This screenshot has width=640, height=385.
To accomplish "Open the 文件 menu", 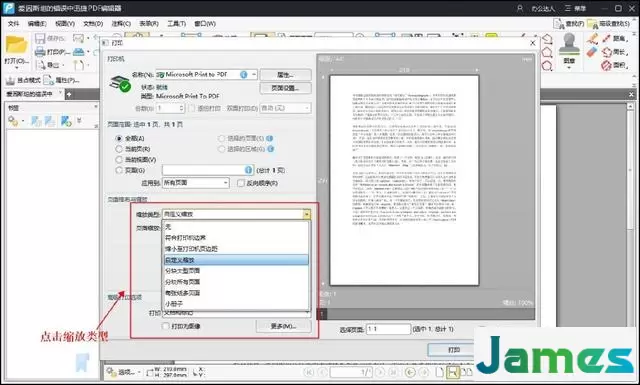I will pos(13,24).
